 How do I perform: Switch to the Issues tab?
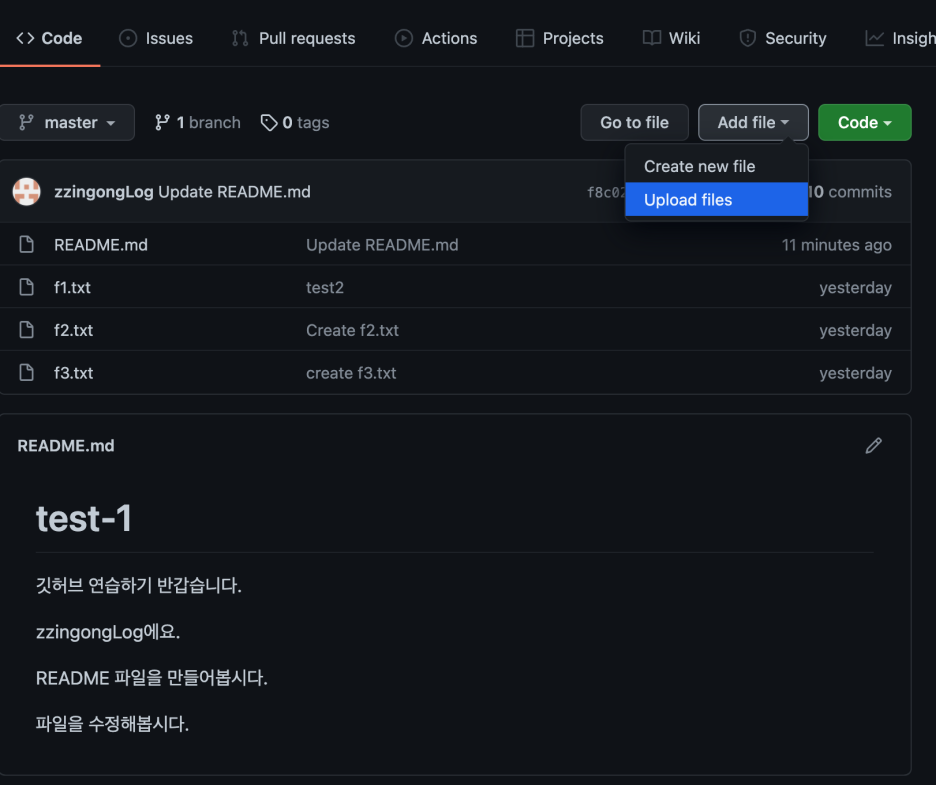156,38
